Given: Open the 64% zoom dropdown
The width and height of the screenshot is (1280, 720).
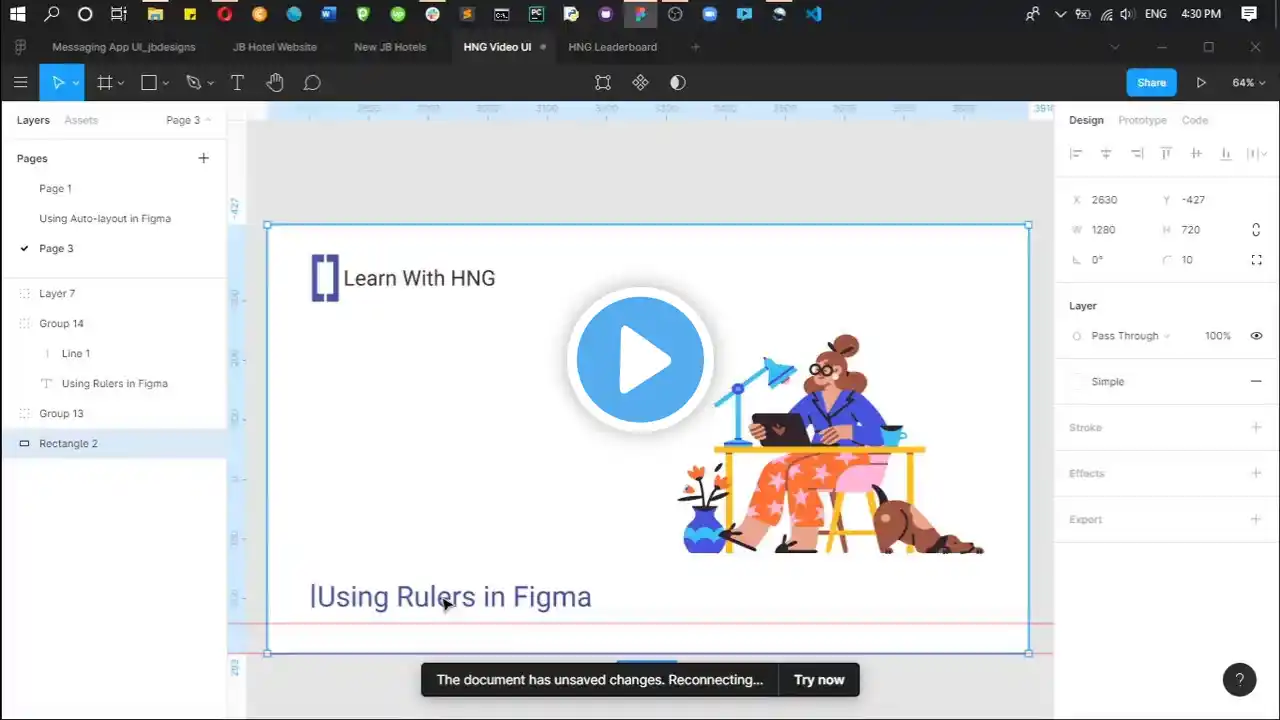Looking at the screenshot, I should coord(1248,83).
